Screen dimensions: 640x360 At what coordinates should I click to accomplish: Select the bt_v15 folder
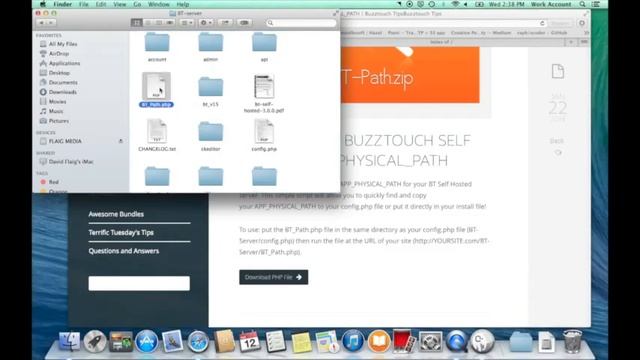(211, 91)
